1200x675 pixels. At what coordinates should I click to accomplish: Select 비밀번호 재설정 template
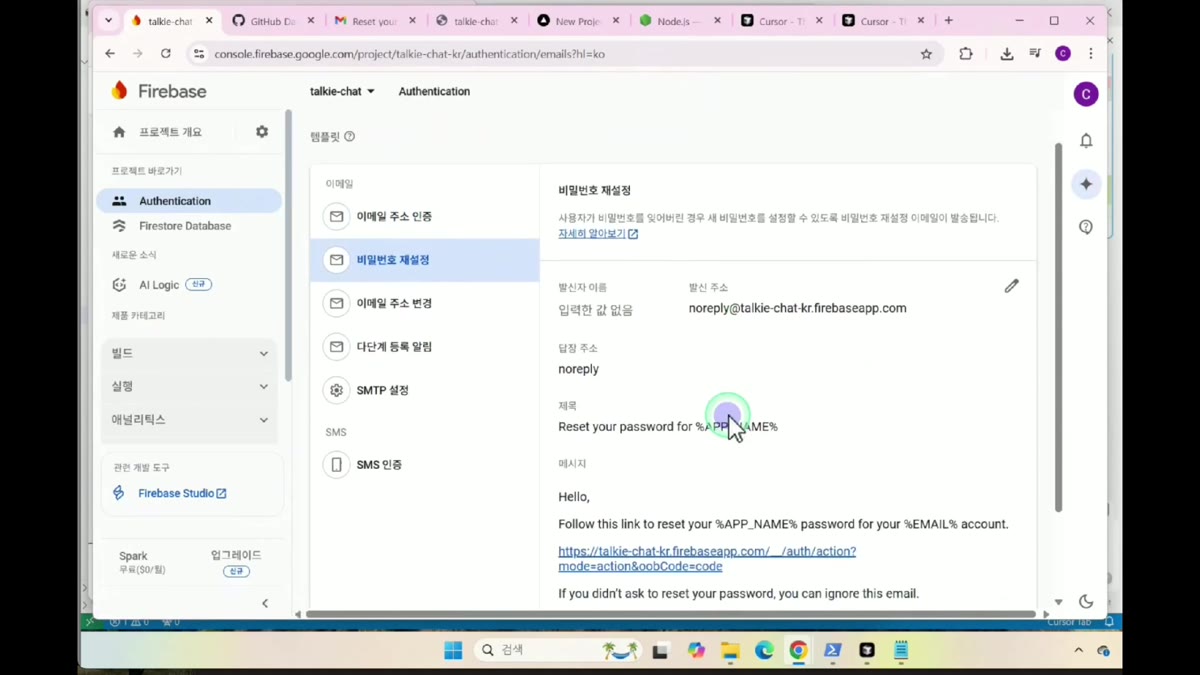(425, 260)
